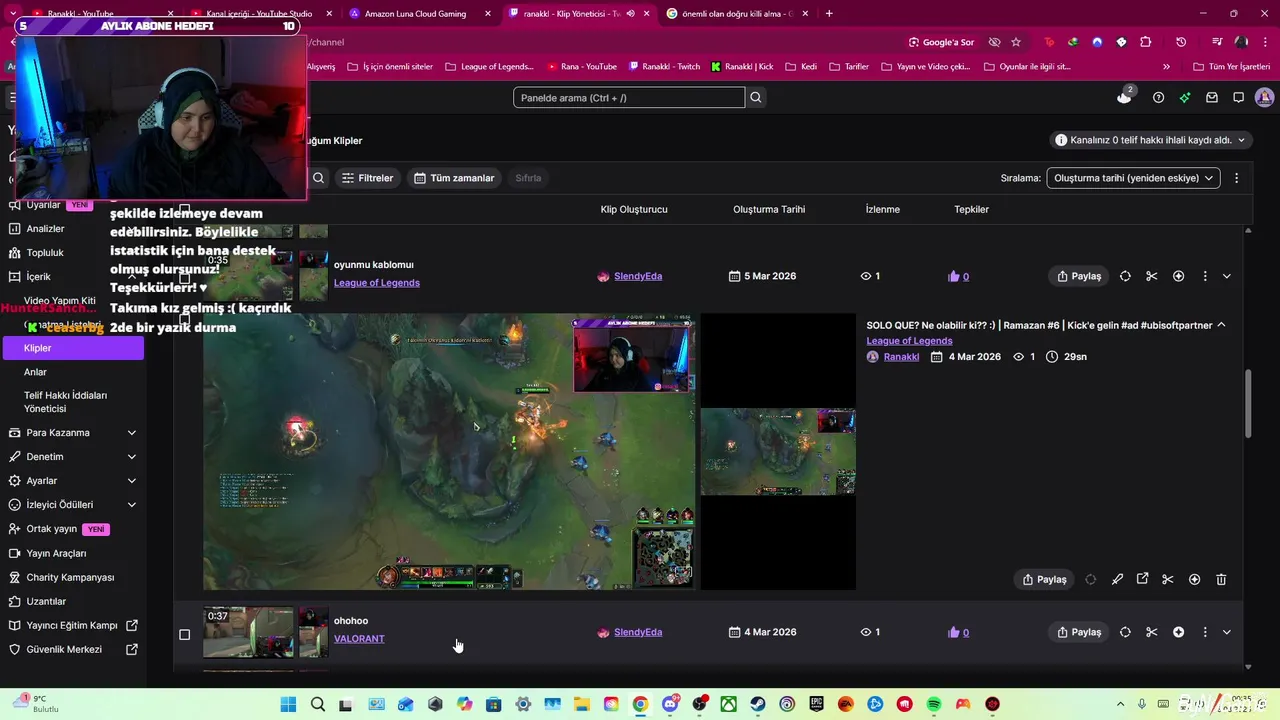The width and height of the screenshot is (1280, 720).
Task: Open Yayın Araçları in the sidebar
Action: (56, 553)
